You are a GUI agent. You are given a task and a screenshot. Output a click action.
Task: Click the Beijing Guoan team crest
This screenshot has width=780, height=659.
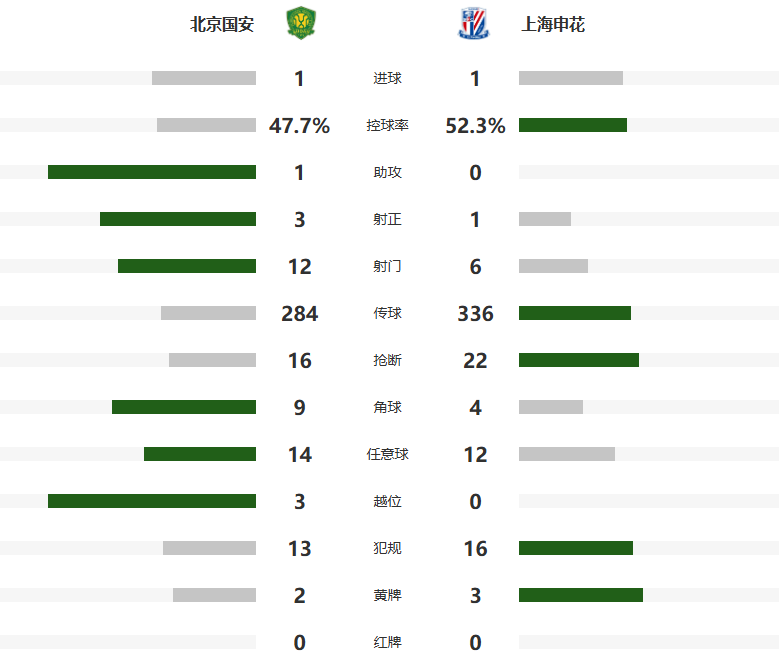[x=299, y=23]
